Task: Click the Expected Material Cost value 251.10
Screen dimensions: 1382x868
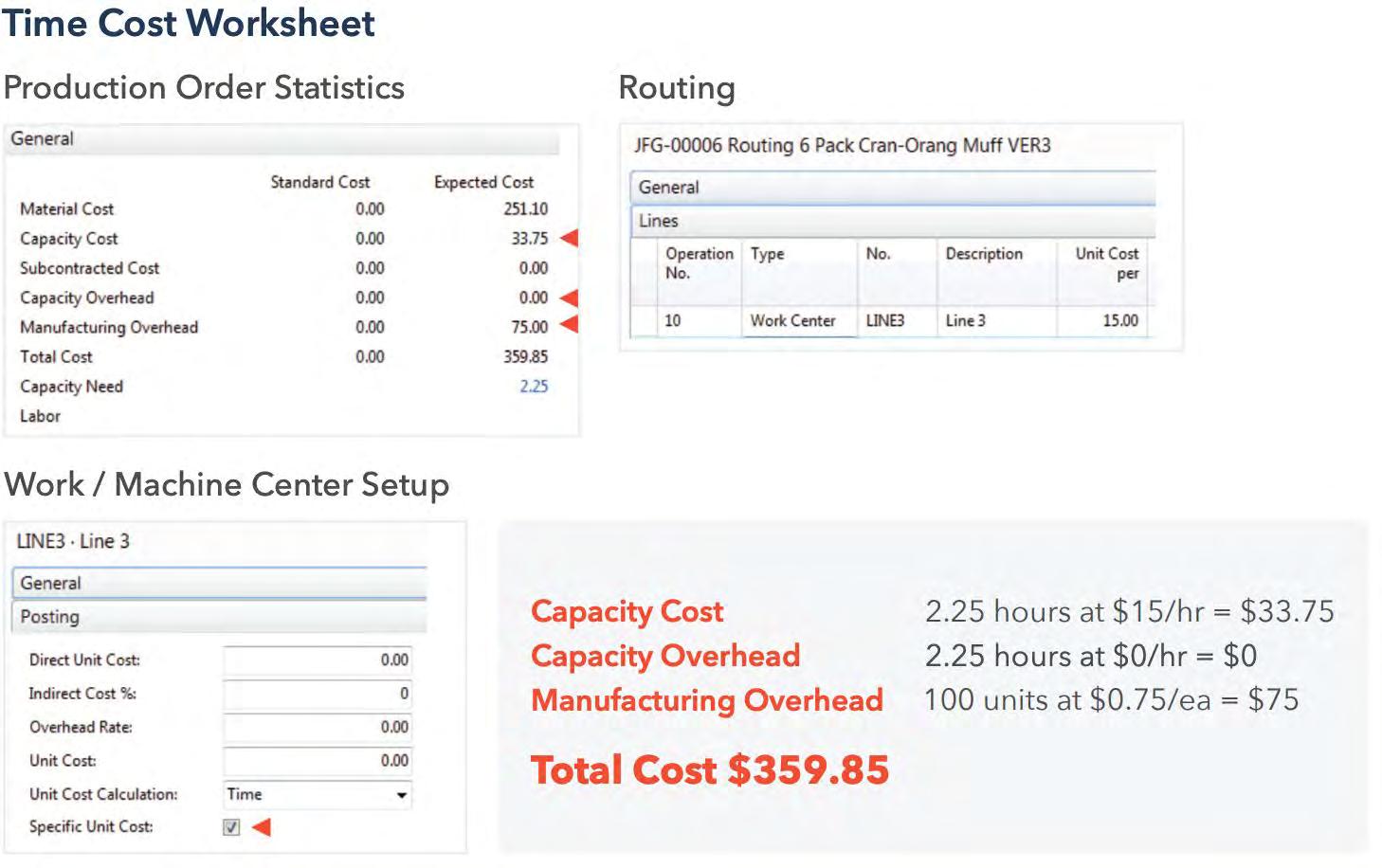Action: 525,208
